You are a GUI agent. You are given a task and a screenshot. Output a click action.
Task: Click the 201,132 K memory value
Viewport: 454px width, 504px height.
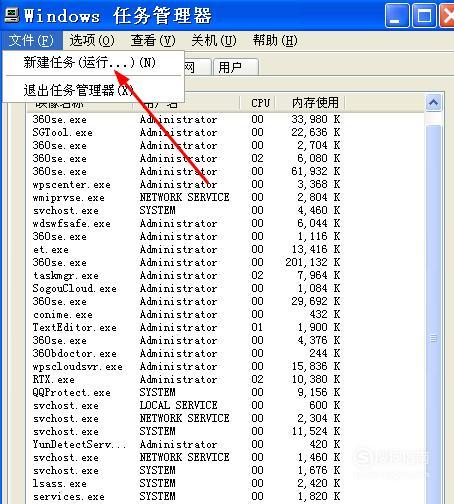(312, 262)
